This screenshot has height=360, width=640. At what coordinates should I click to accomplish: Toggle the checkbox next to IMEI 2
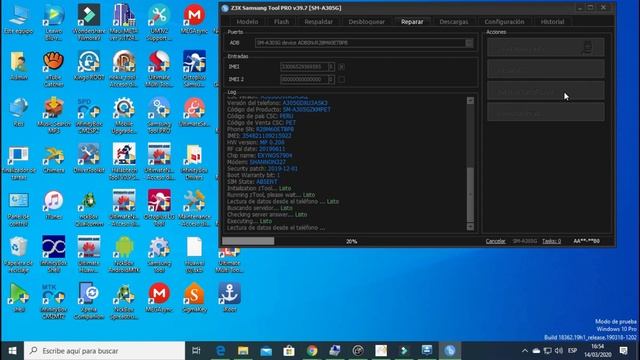pos(342,79)
